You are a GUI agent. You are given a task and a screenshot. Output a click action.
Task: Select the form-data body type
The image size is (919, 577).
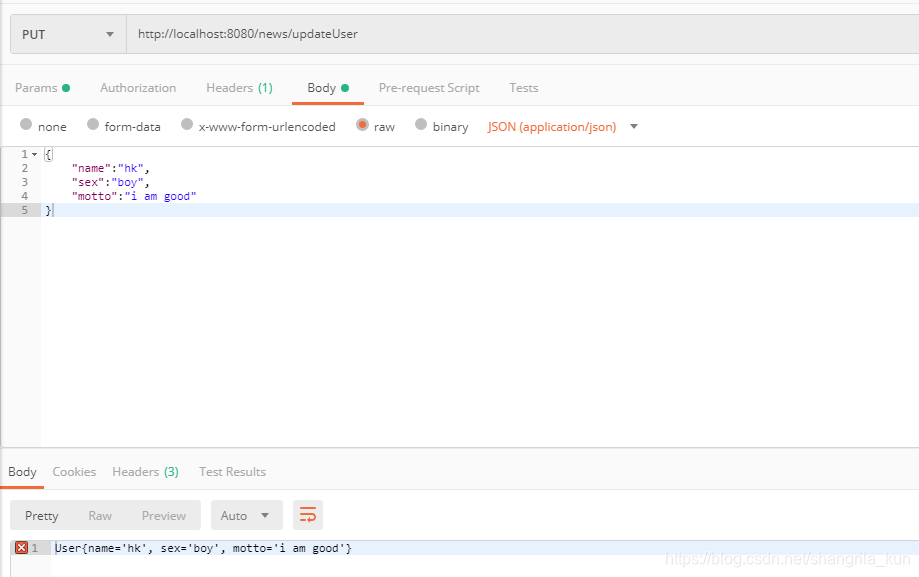click(124, 126)
